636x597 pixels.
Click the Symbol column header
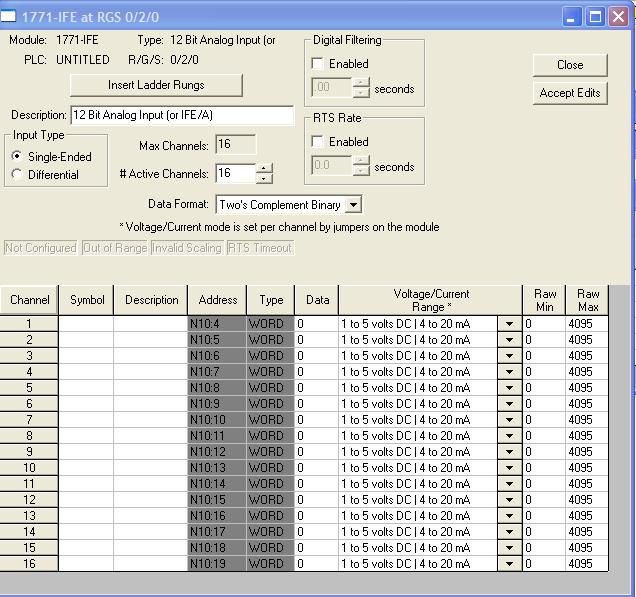pos(86,300)
